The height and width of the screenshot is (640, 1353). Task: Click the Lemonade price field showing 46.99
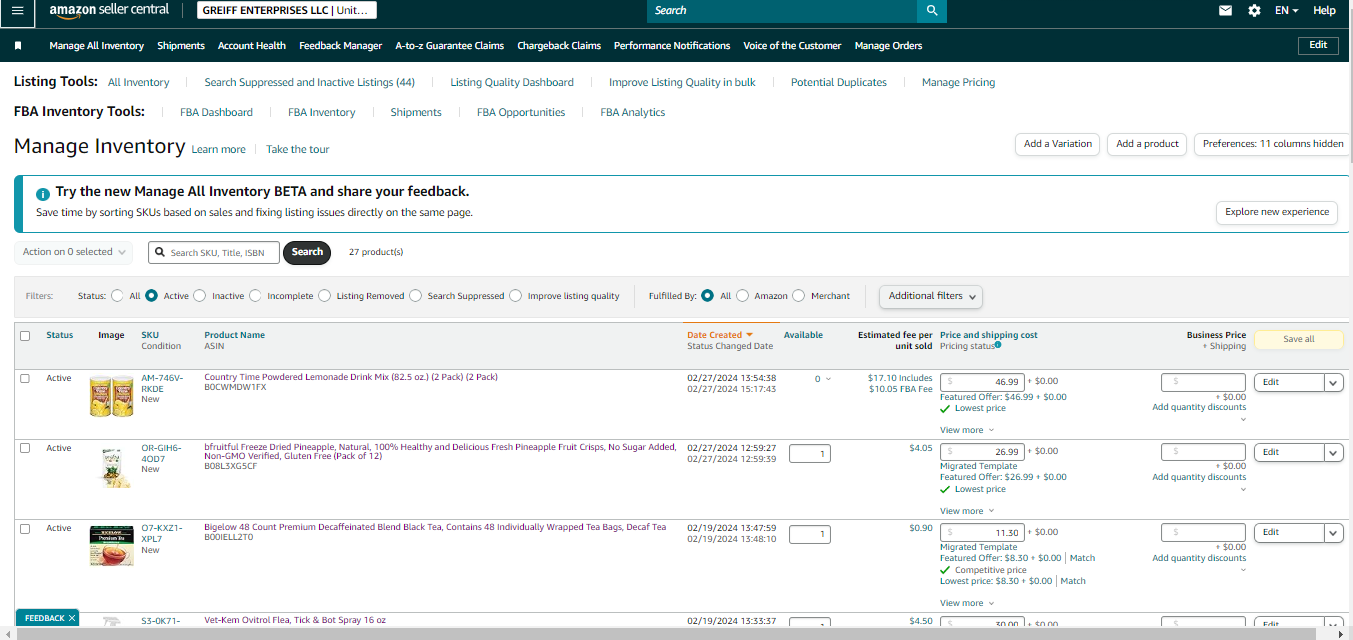[x=983, y=382]
